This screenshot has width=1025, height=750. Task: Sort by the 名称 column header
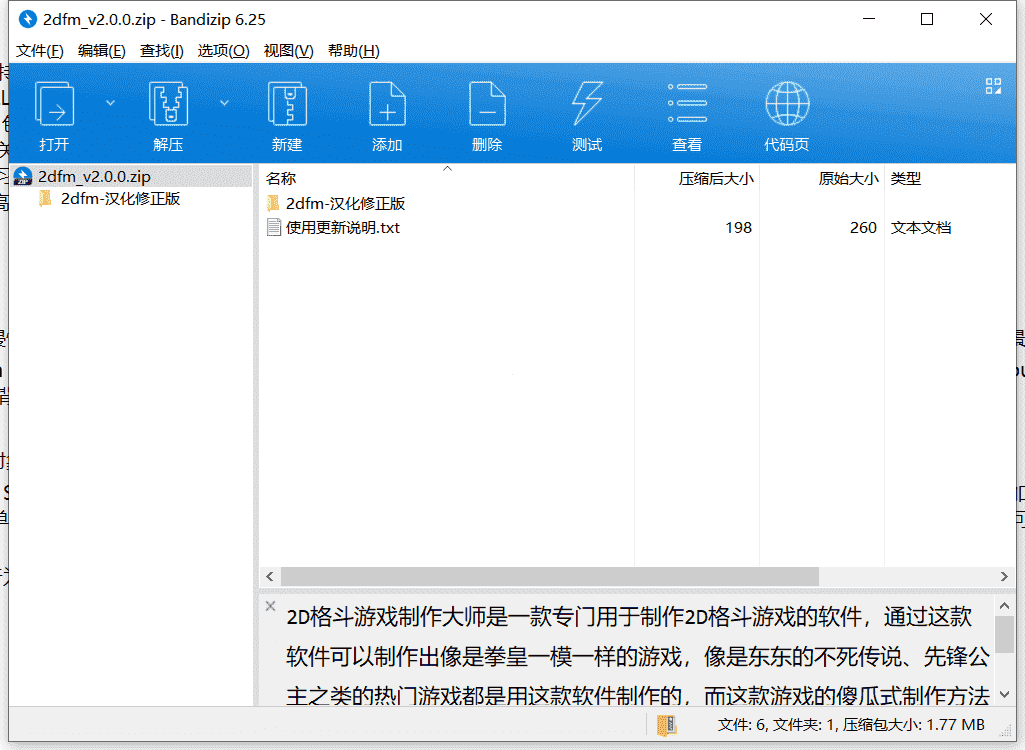[446, 178]
